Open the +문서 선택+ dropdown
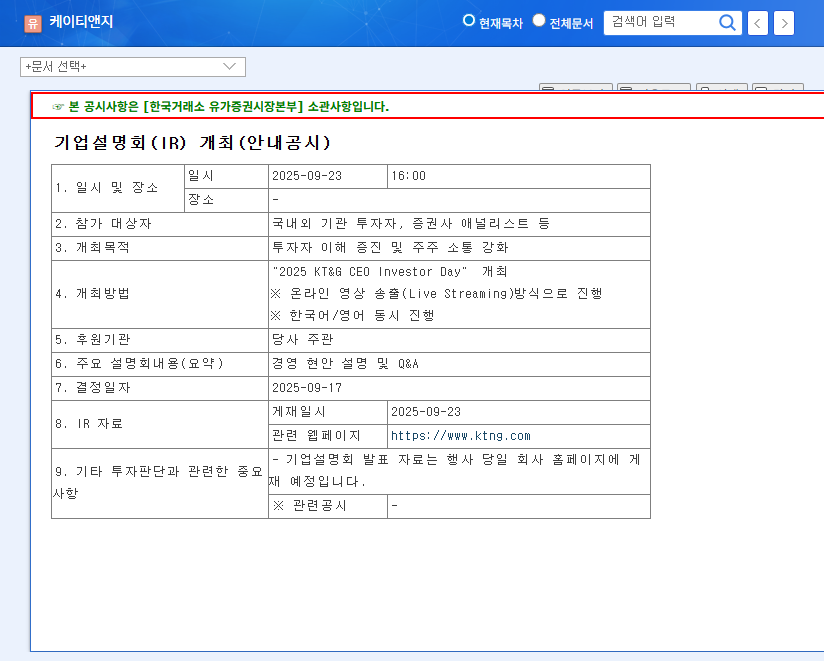 (x=133, y=67)
